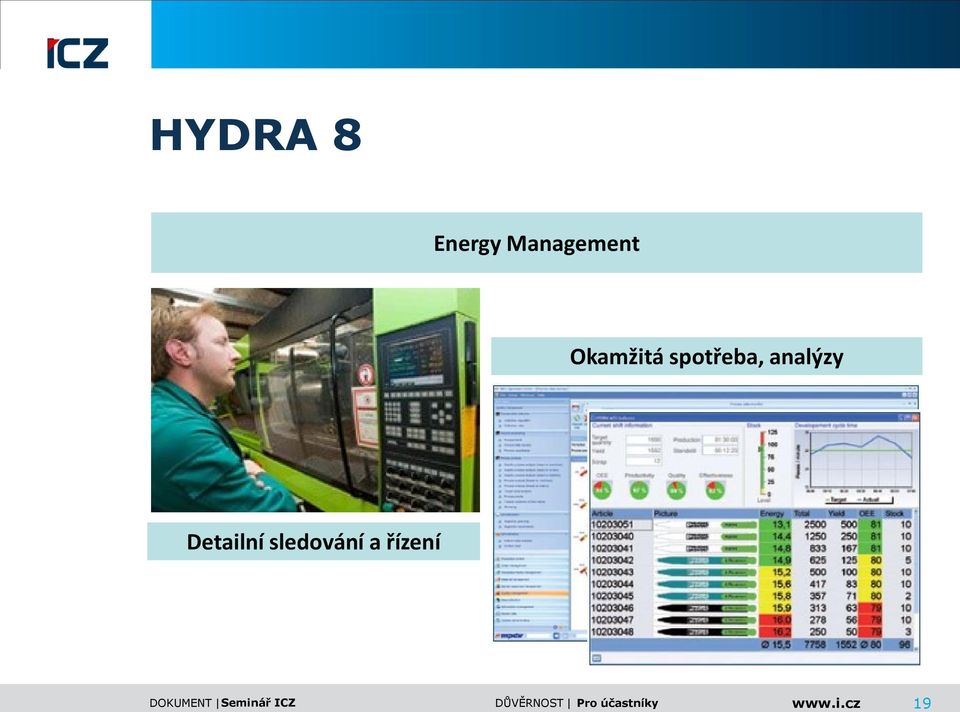960x712 pixels.
Task: Select article row 10203042
Action: 752,560
